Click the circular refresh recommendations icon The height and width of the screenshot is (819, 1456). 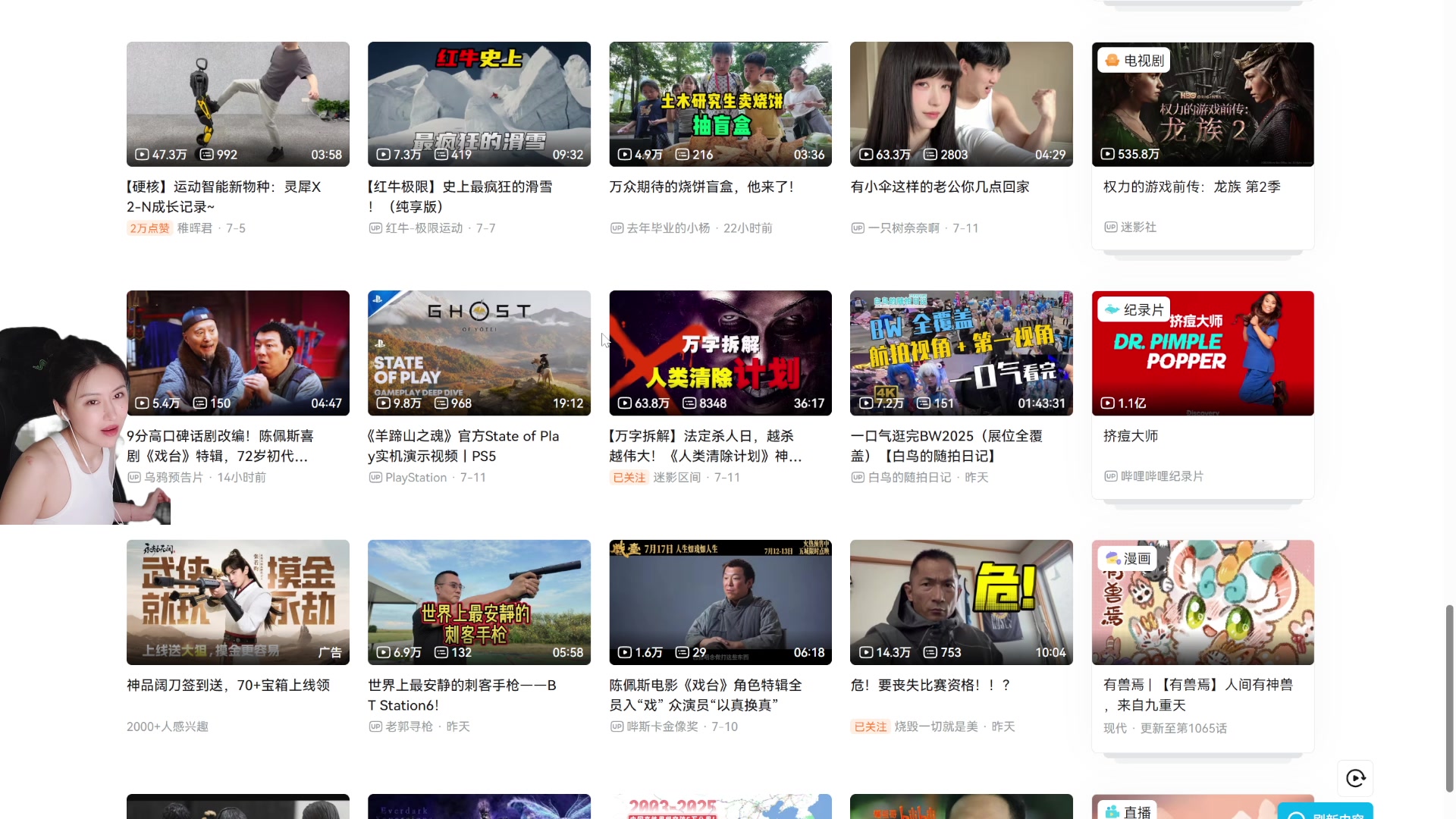pos(1355,778)
